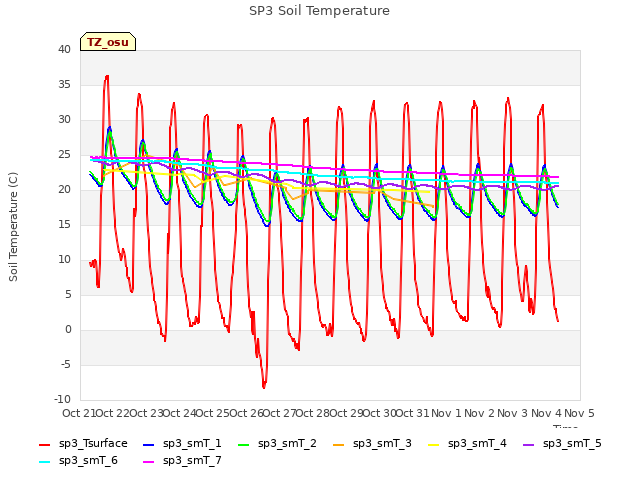
Task: Click the 35 y-axis tick label
Action: click(64, 84)
